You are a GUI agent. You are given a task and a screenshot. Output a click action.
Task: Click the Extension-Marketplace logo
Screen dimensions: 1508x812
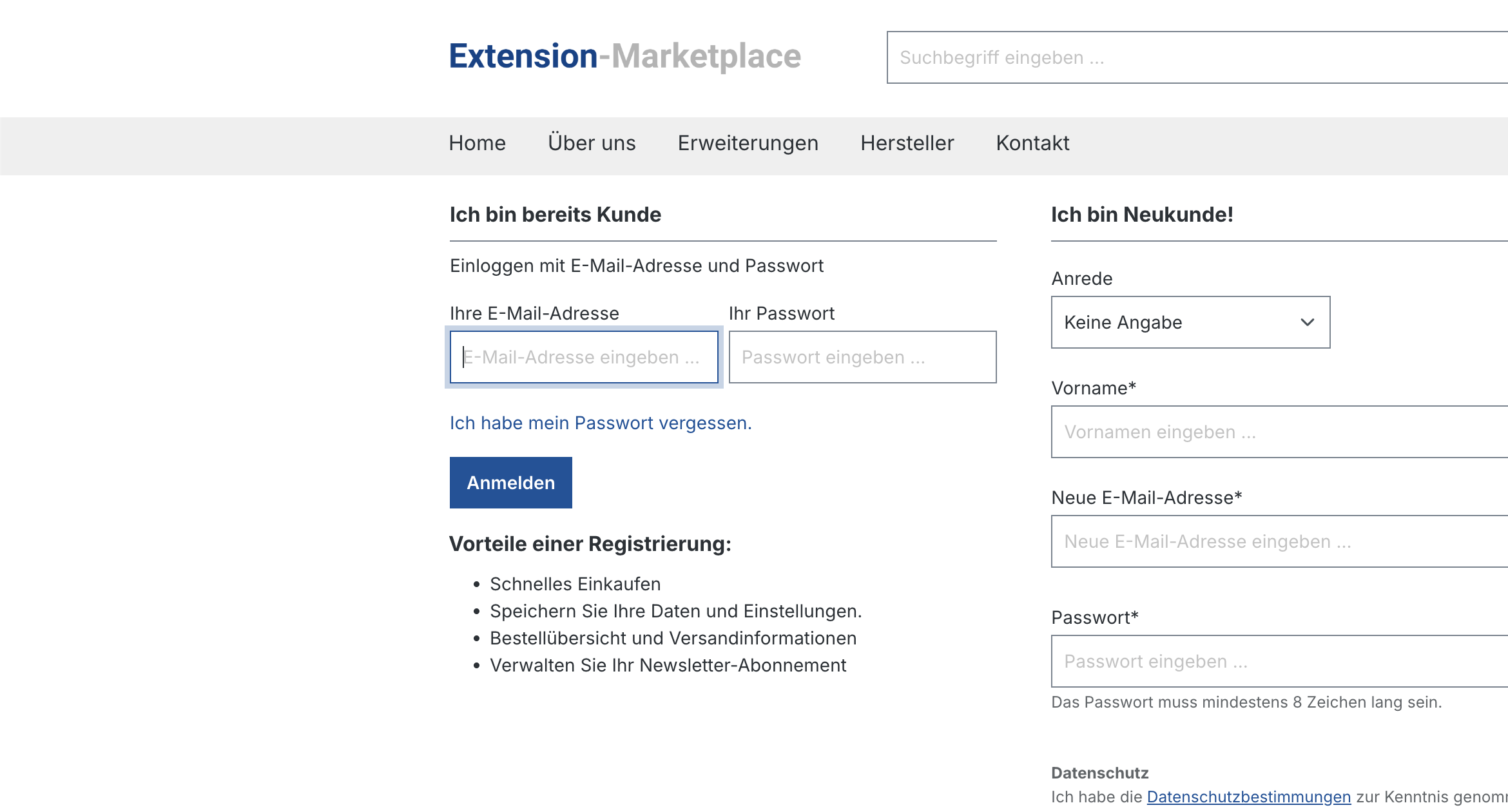pos(624,56)
